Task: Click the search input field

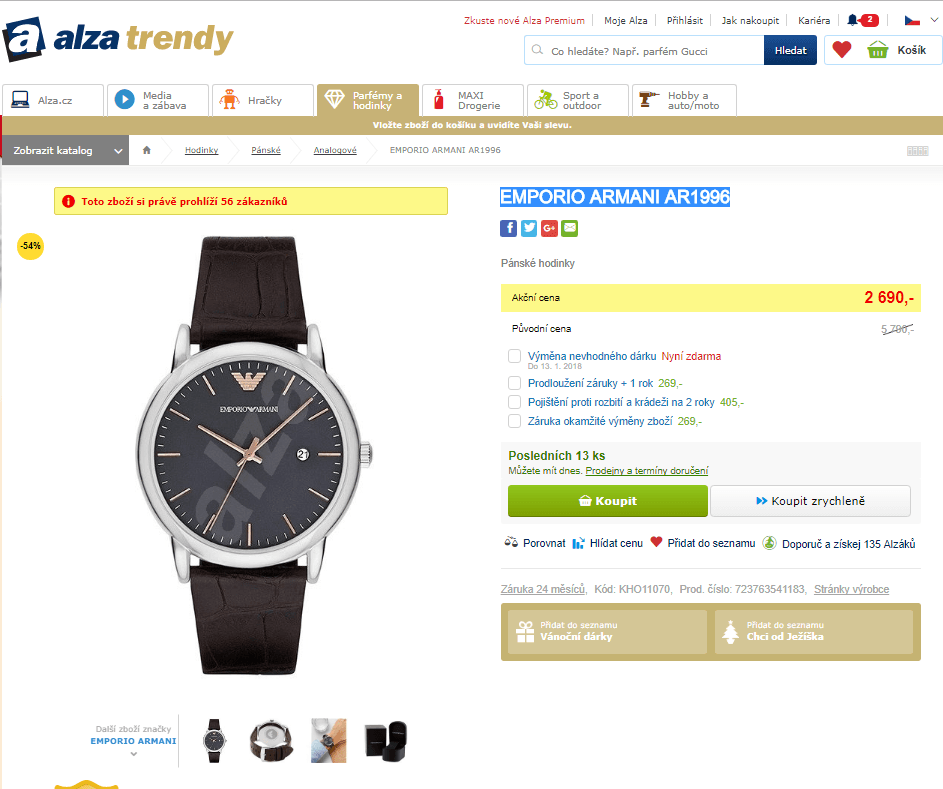Action: click(x=644, y=51)
